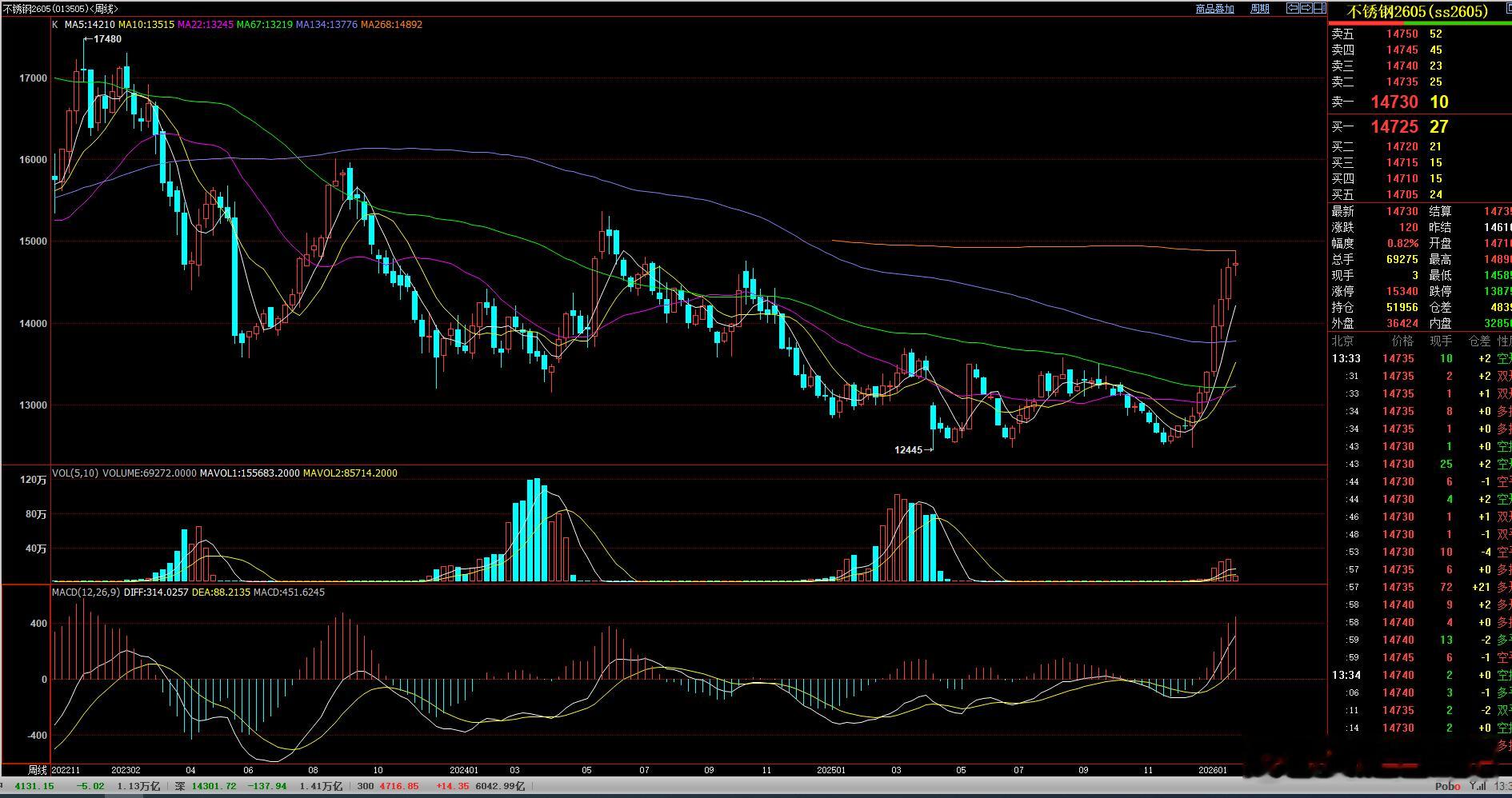
Task: Click the 卖一 best ask price 14730
Action: [1394, 102]
